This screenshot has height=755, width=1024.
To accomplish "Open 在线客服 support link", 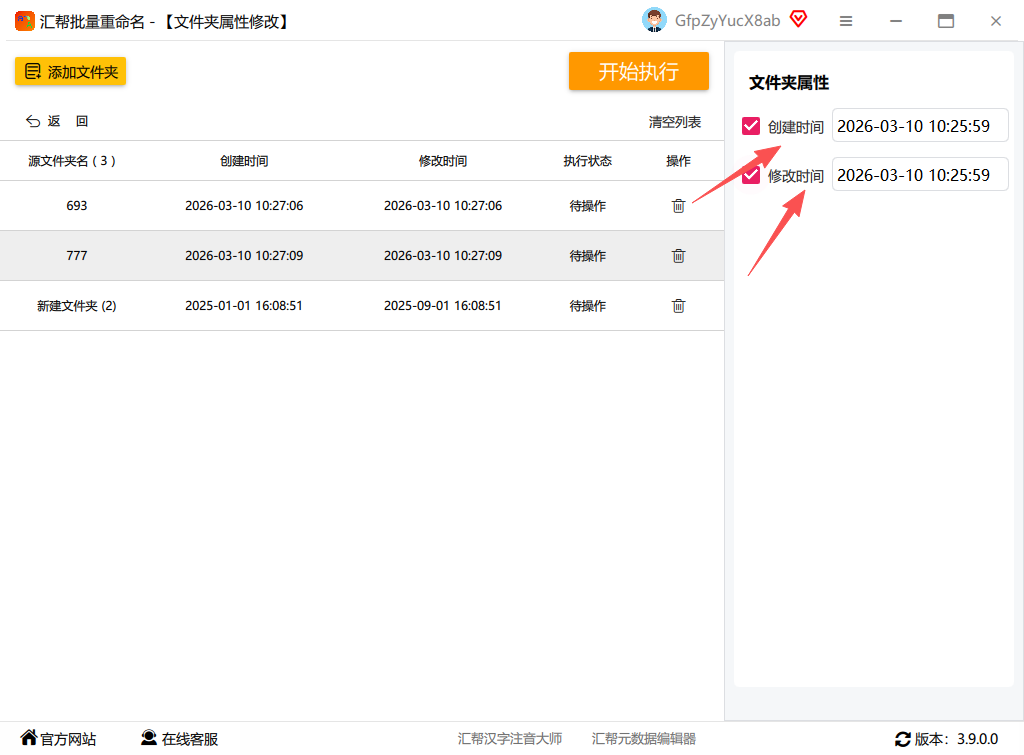I will click(x=180, y=739).
